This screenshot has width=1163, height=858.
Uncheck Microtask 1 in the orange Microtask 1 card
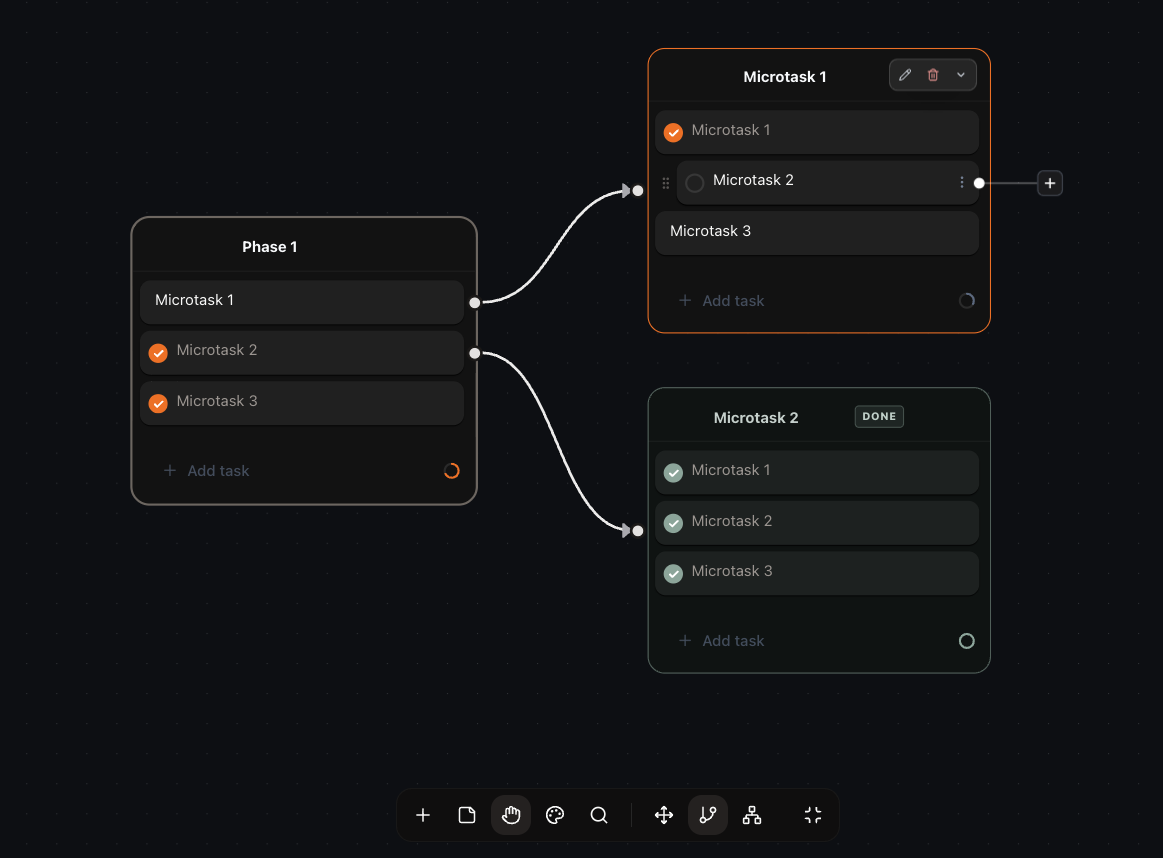[673, 132]
